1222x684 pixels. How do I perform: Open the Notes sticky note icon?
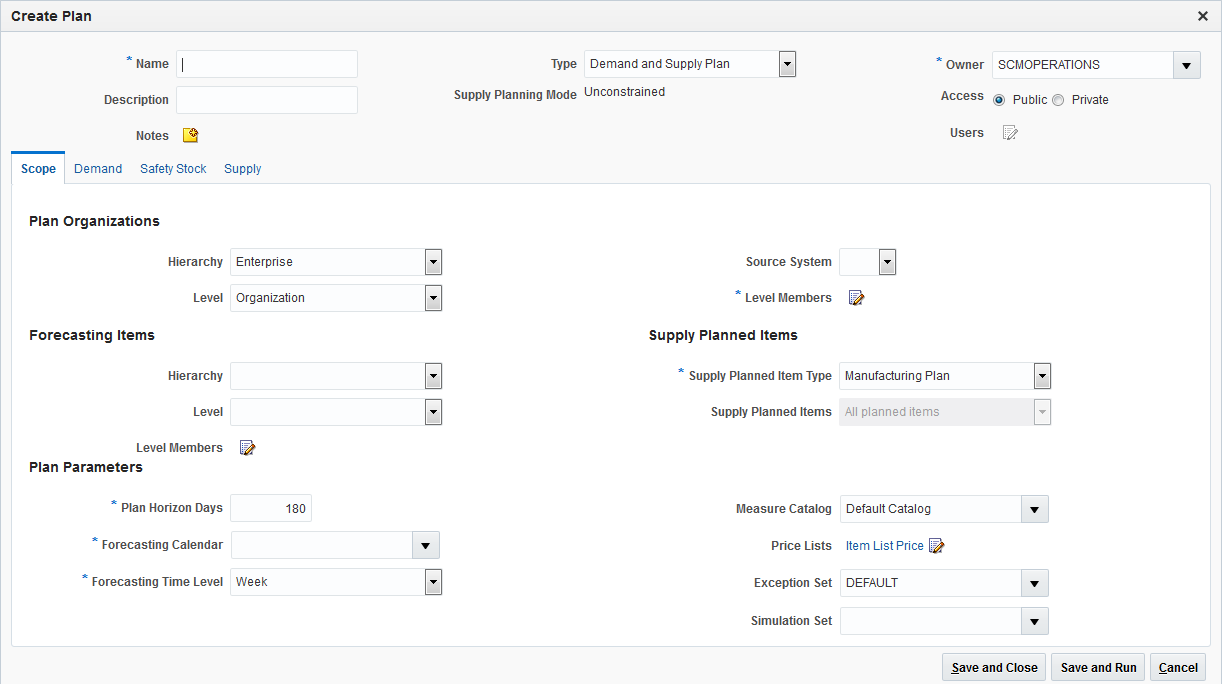pos(190,136)
